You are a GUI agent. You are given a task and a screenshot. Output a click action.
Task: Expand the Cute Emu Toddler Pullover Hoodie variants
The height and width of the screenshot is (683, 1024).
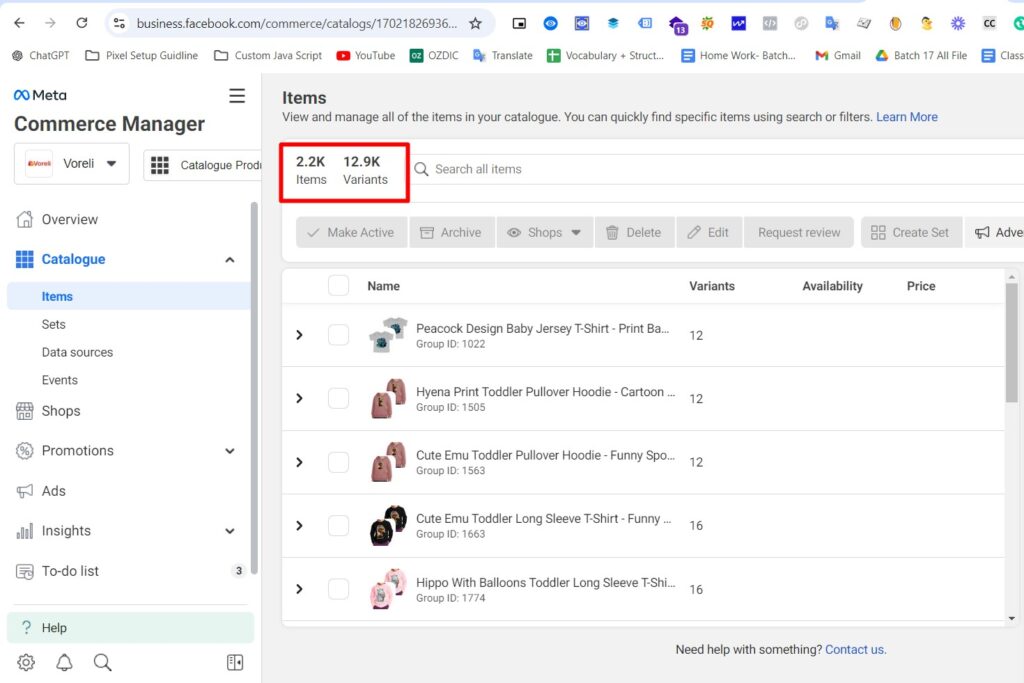[x=299, y=462]
